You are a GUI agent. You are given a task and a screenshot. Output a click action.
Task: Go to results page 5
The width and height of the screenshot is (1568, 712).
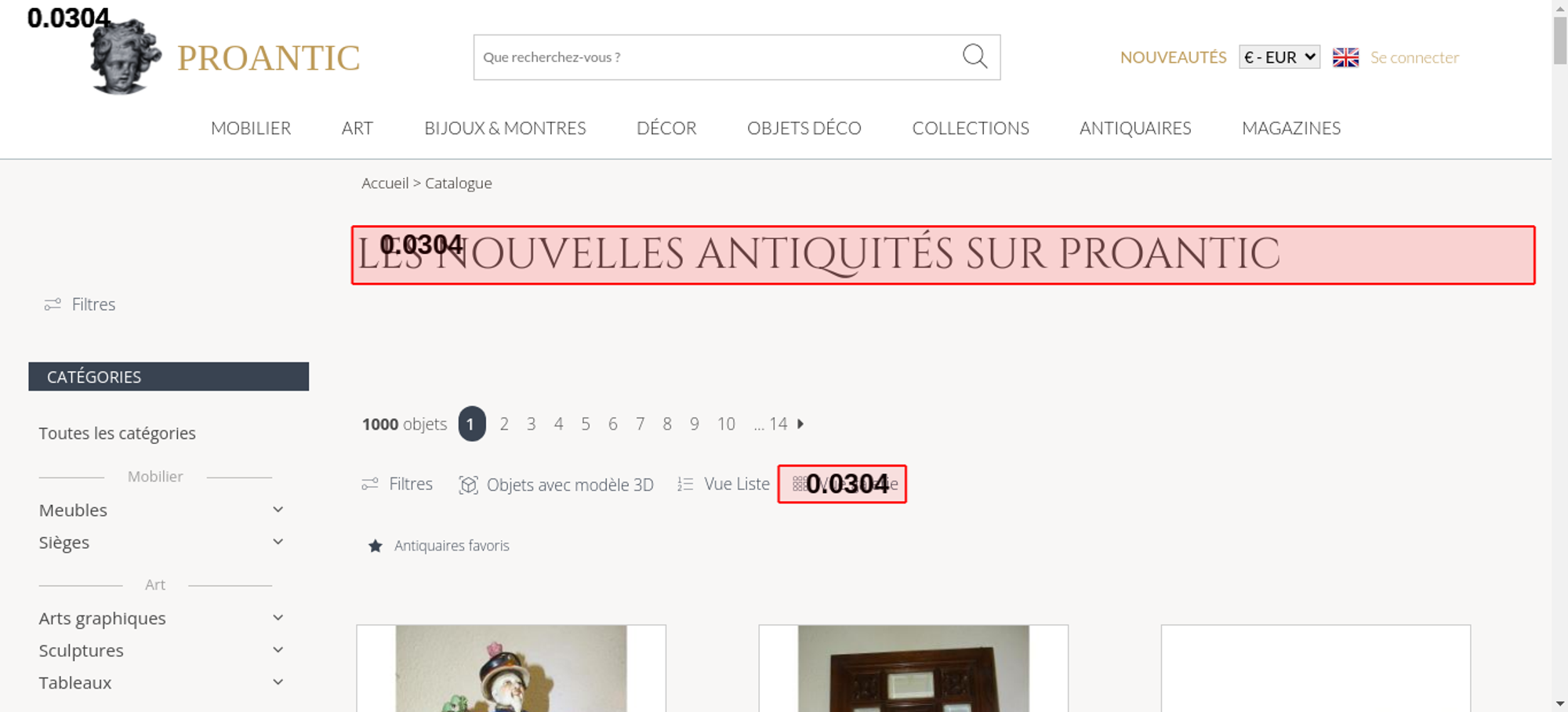[586, 424]
